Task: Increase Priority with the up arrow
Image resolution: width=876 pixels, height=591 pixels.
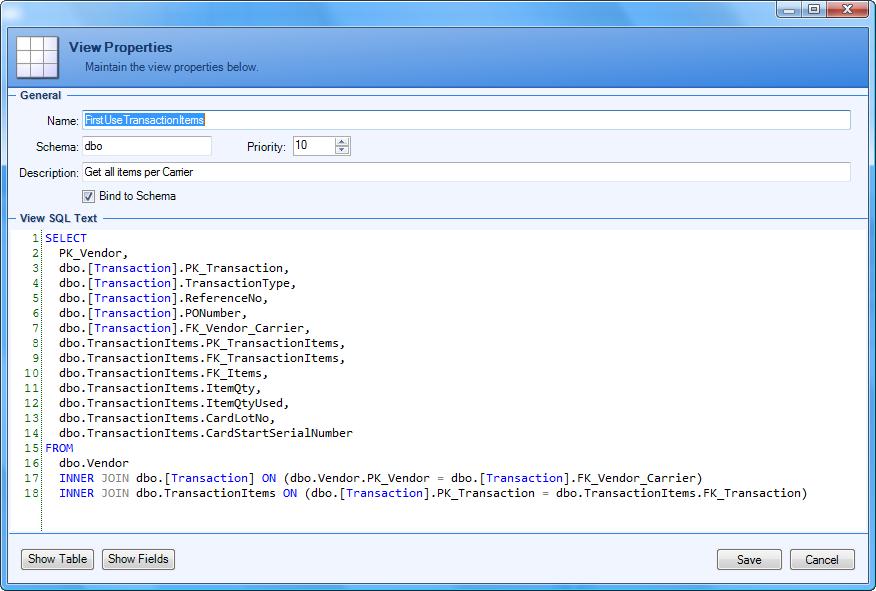Action: (x=343, y=142)
